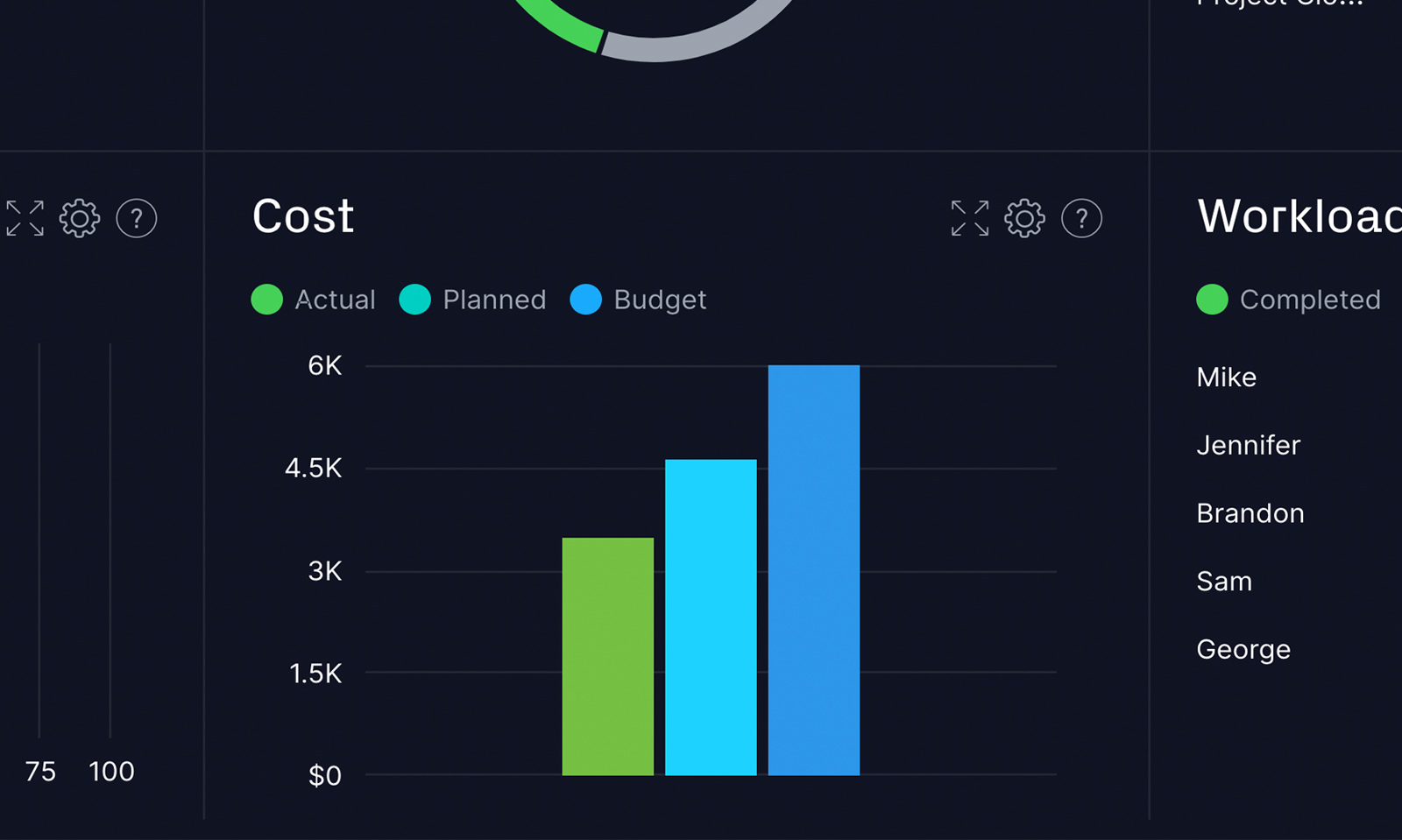
Task: Open the Cost widget settings gear
Action: [x=1024, y=218]
